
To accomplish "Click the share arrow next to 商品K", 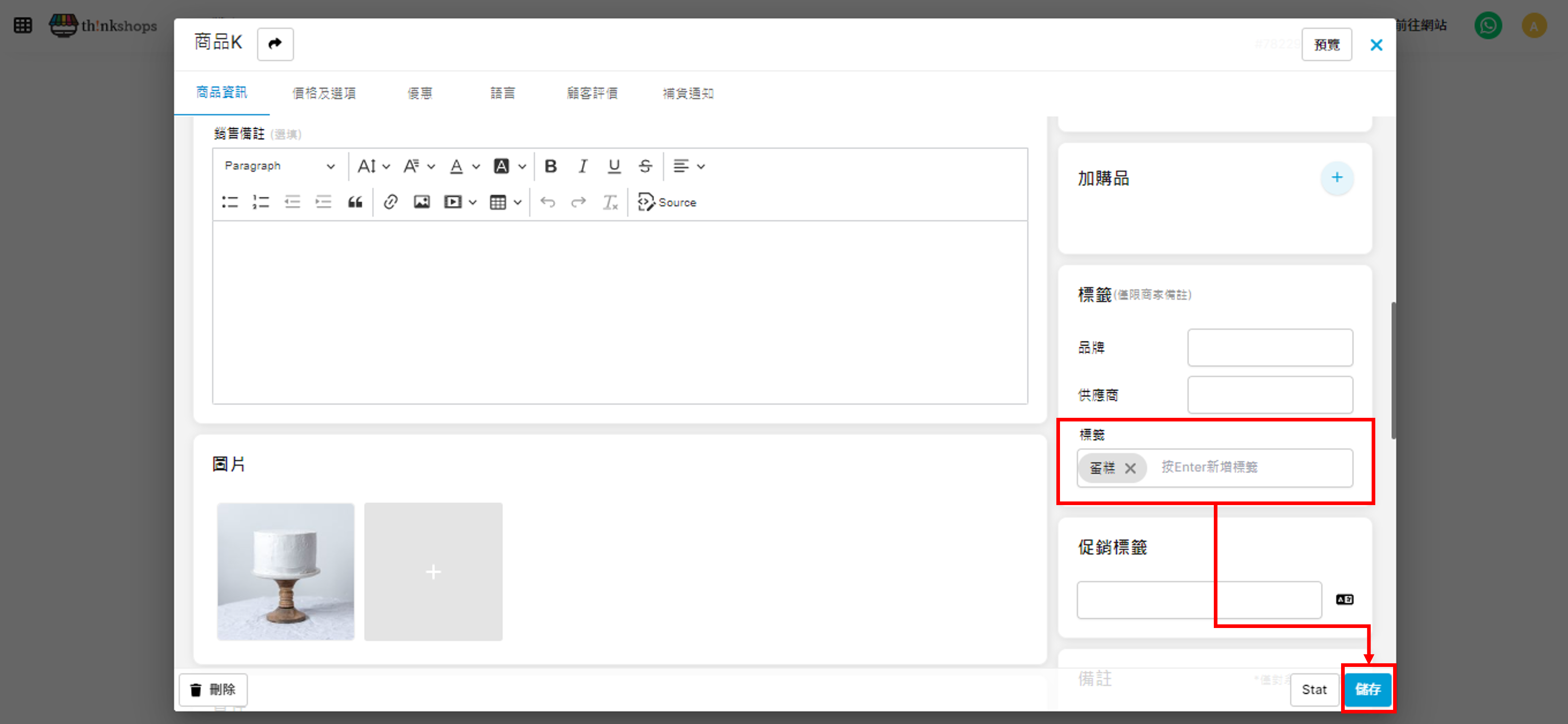I will click(275, 44).
